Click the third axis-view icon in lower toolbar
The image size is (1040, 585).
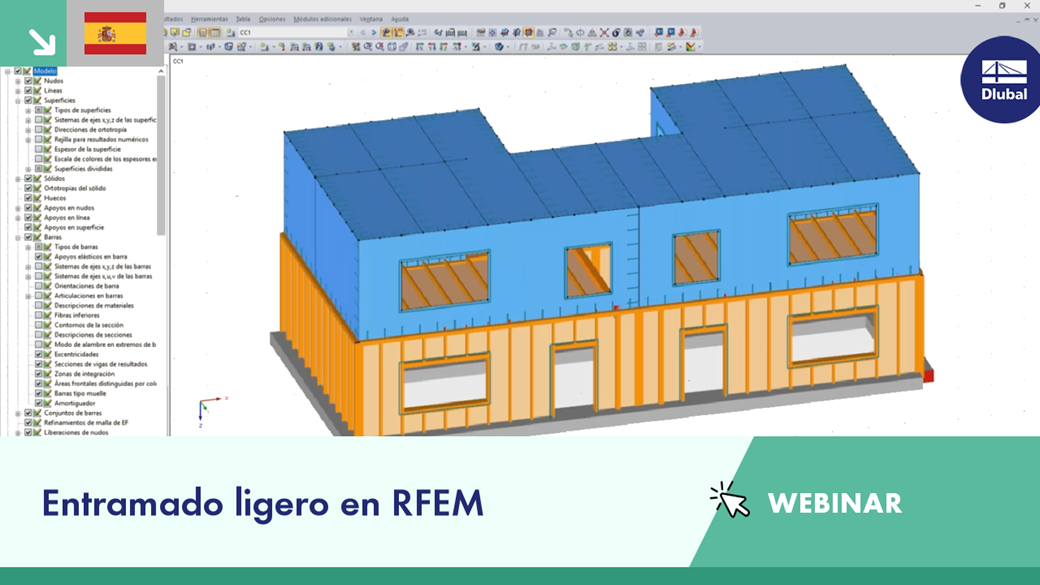(444, 47)
